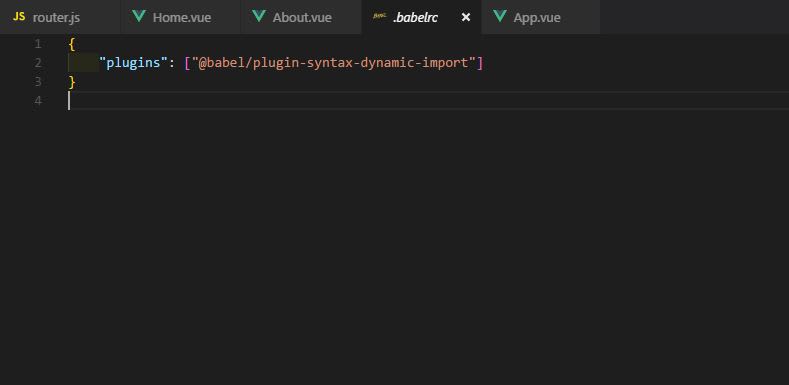Click the Vue icon on Home.vue tab

[139, 17]
